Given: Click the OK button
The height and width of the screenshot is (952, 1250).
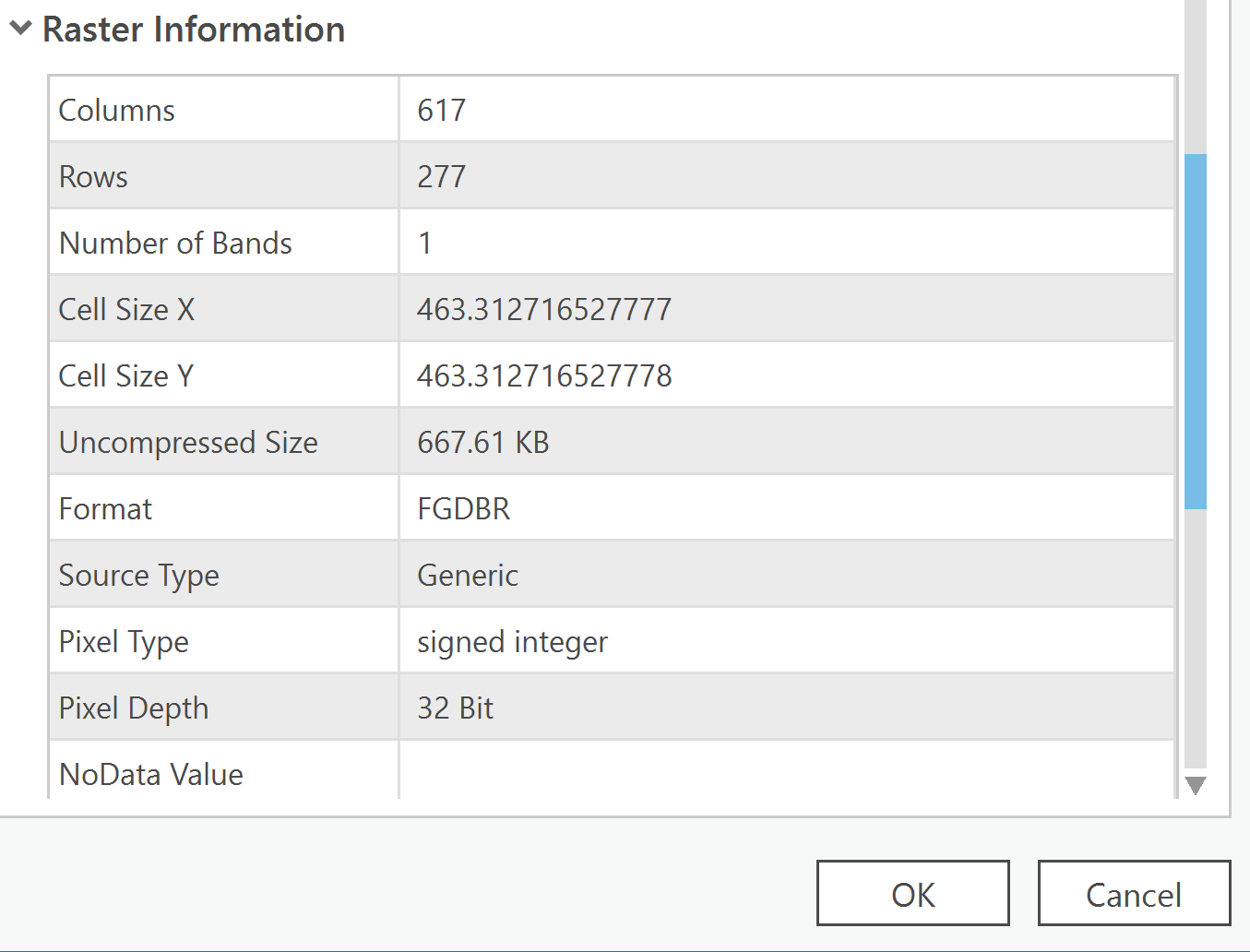Looking at the screenshot, I should (912, 893).
